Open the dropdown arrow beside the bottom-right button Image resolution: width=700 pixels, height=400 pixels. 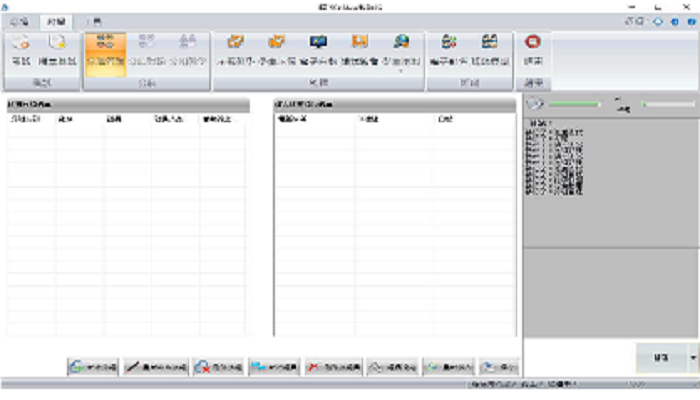tap(692, 357)
